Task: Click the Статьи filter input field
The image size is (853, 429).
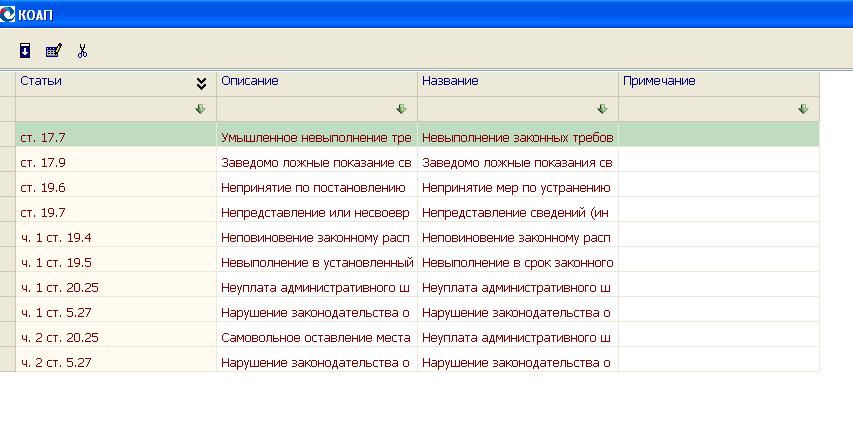Action: [x=116, y=109]
